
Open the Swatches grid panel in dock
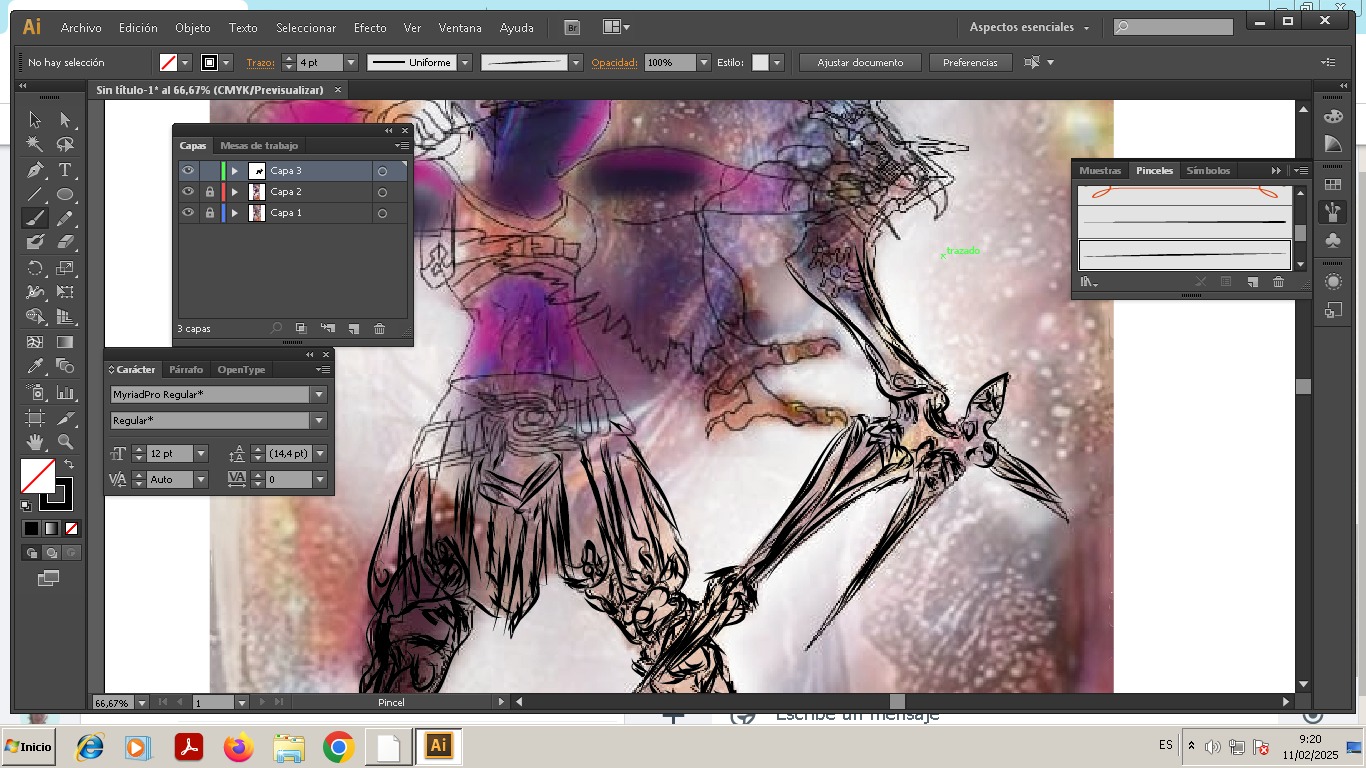click(1332, 185)
